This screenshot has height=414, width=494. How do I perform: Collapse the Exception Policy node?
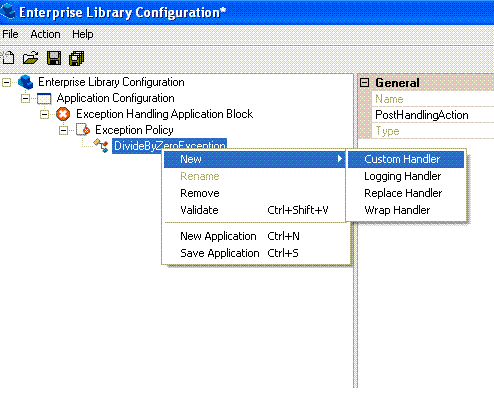pos(63,130)
